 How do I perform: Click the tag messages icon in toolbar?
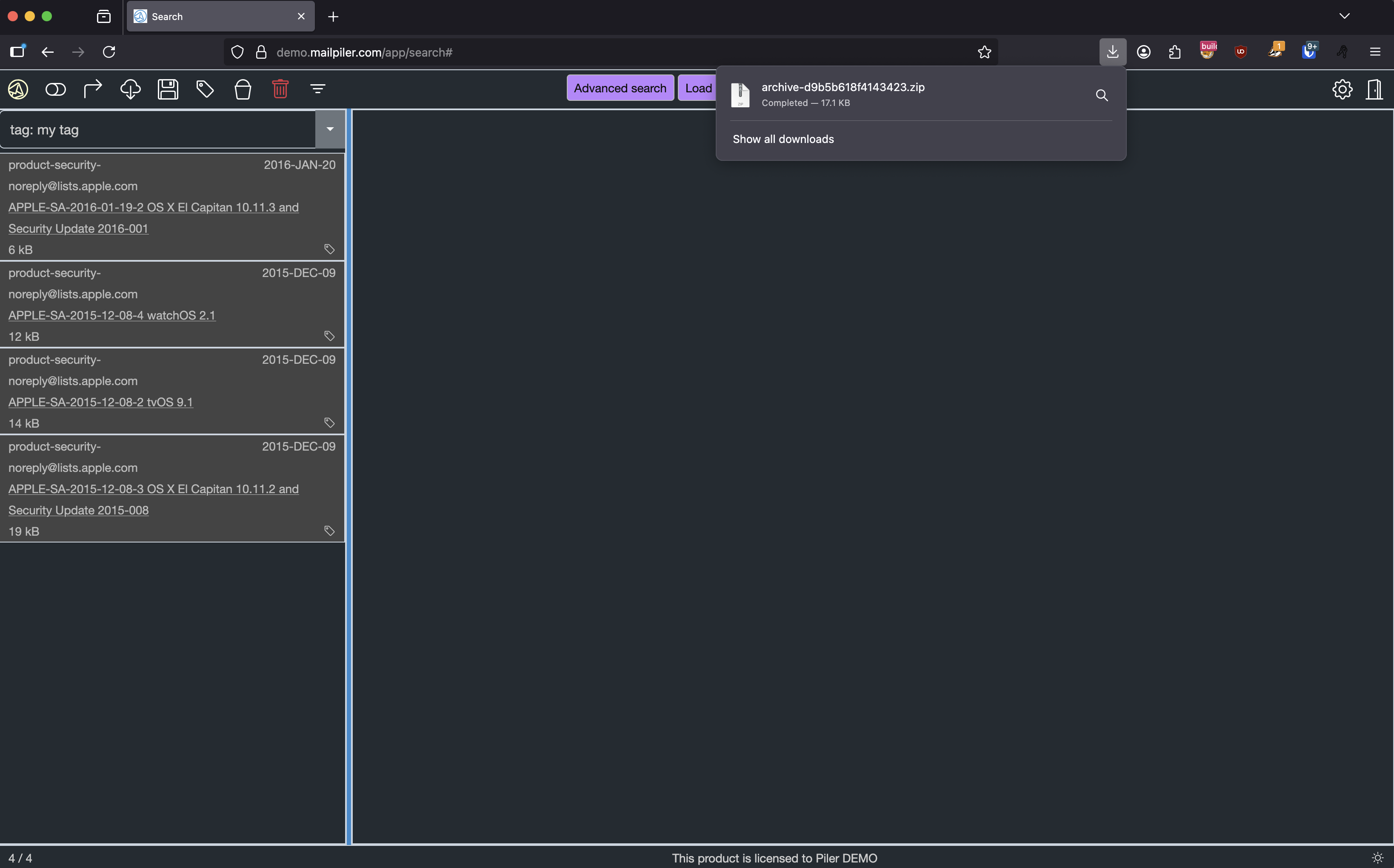coord(205,89)
